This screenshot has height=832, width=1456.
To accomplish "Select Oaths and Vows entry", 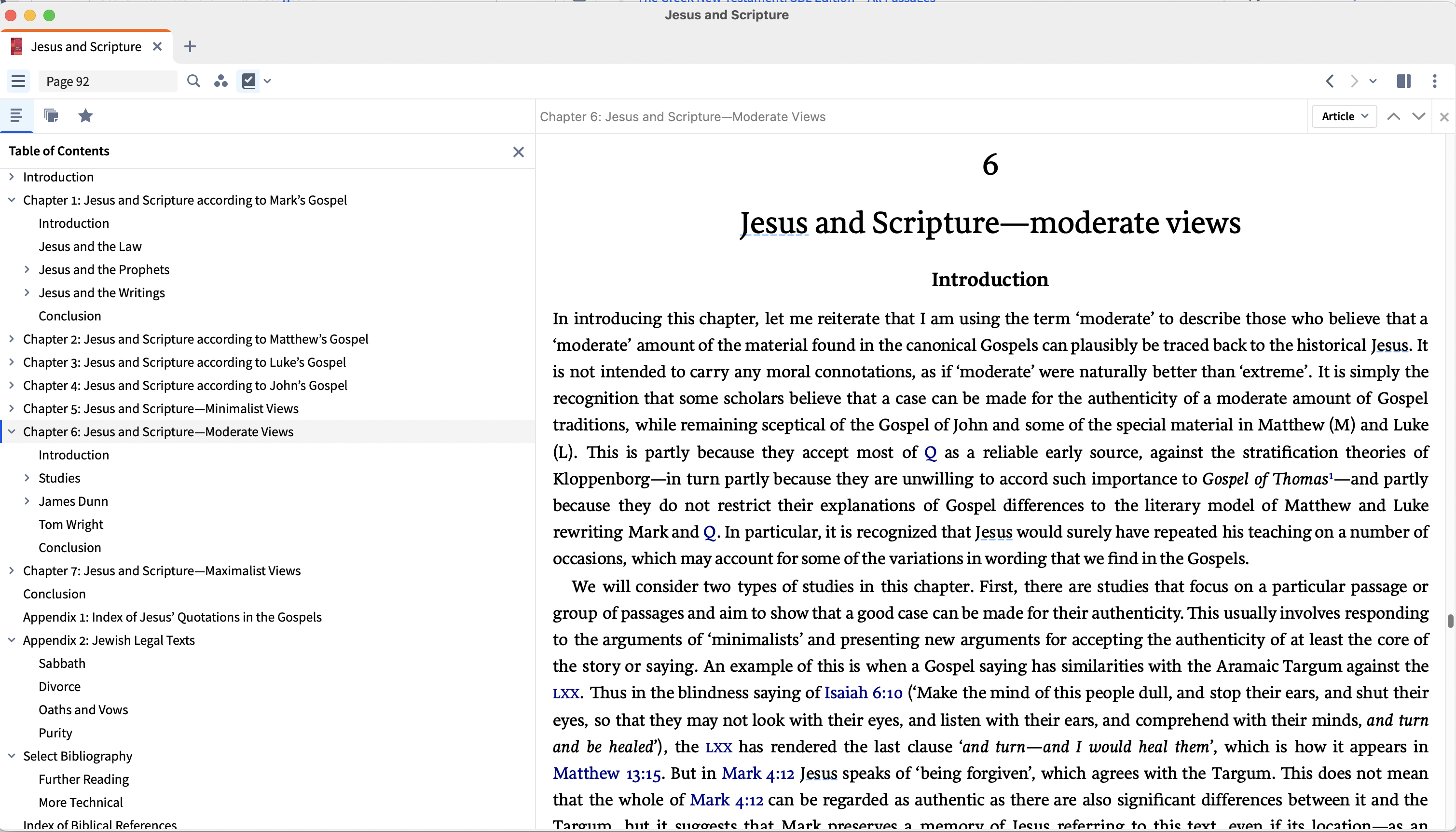I will tap(83, 710).
